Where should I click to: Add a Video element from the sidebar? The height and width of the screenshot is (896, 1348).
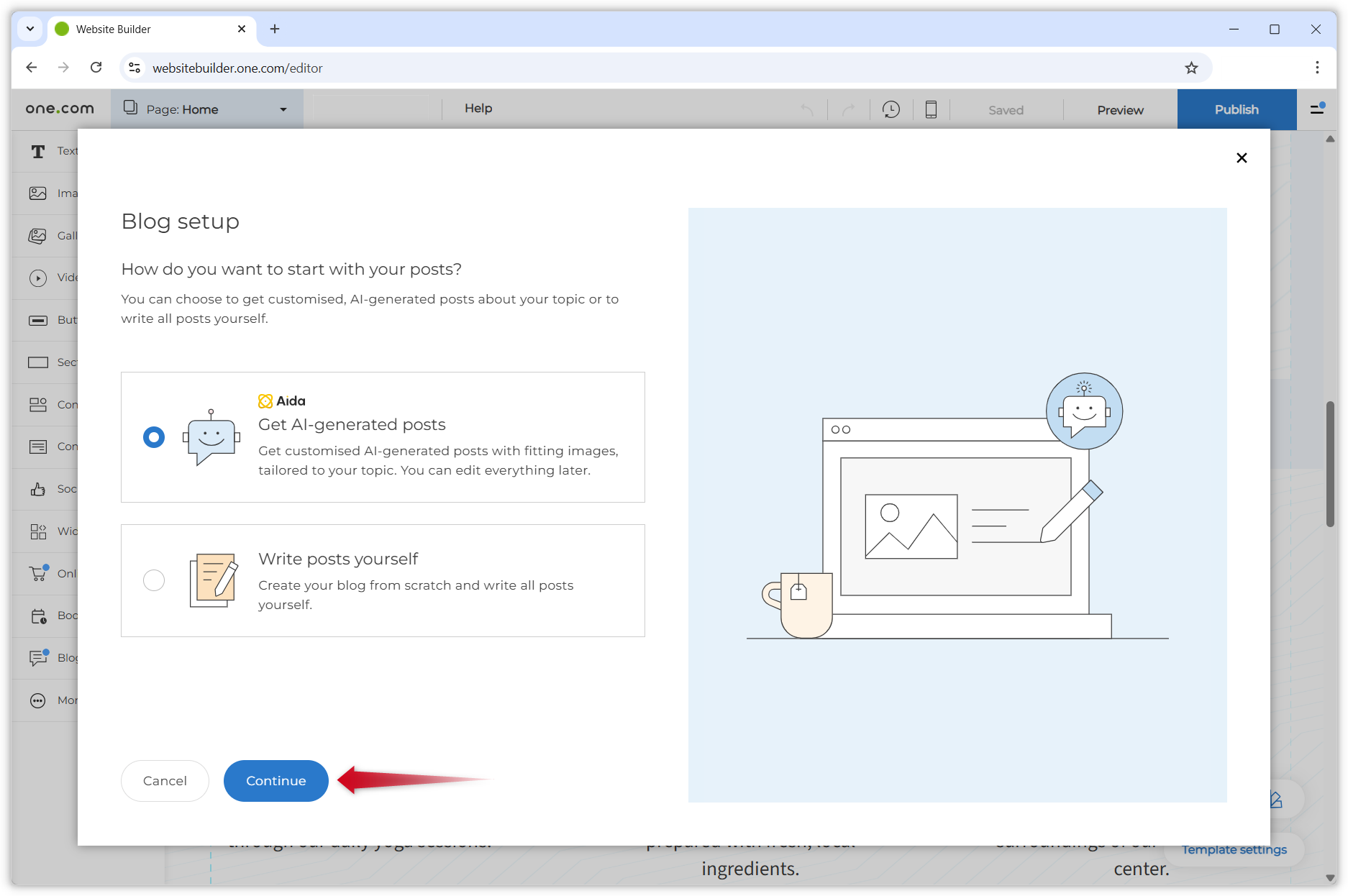point(38,278)
